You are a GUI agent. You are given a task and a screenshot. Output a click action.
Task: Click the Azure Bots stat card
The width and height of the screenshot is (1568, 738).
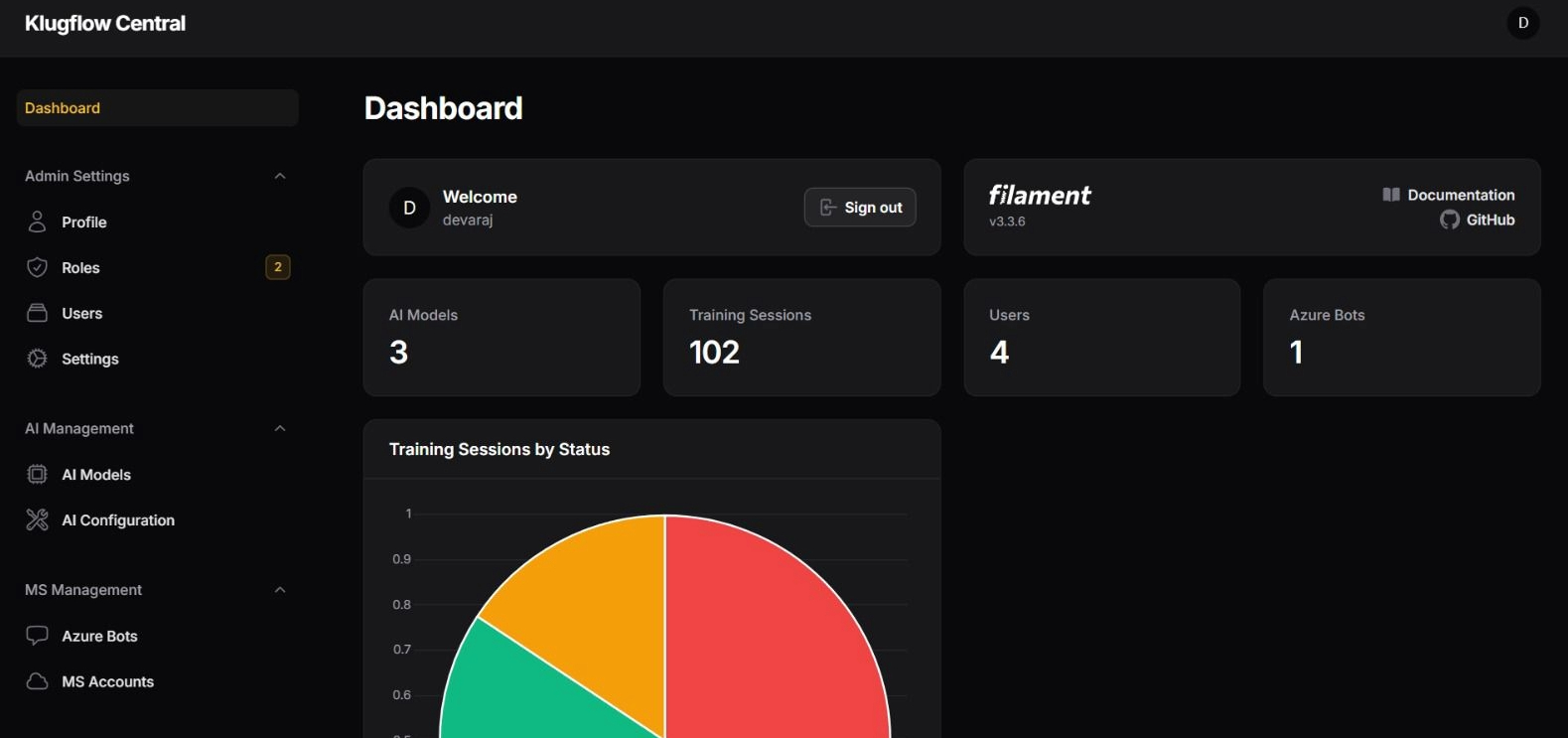click(1402, 337)
